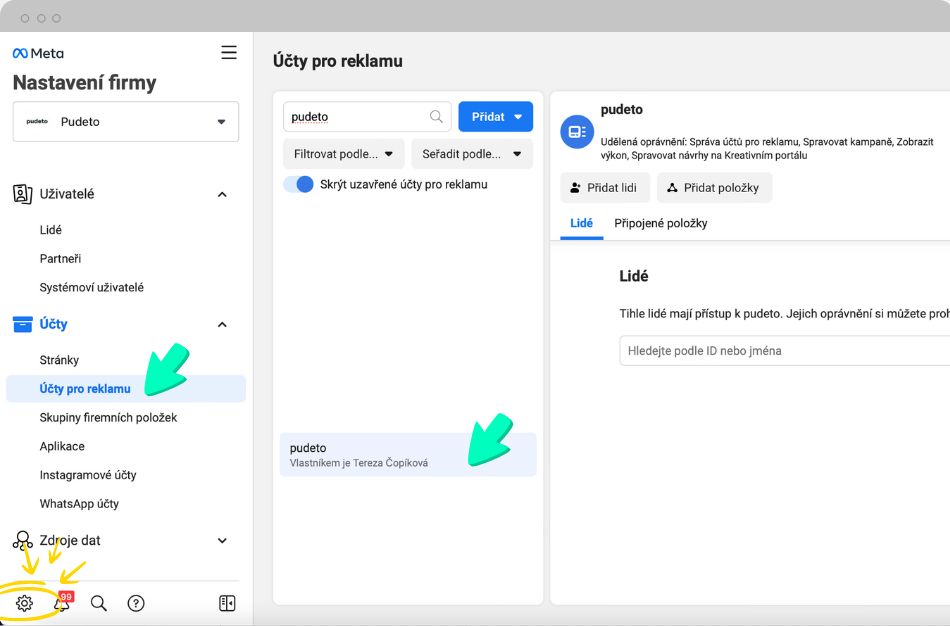Screen dimensions: 950x626
Task: Open the help question mark icon
Action: (x=136, y=603)
